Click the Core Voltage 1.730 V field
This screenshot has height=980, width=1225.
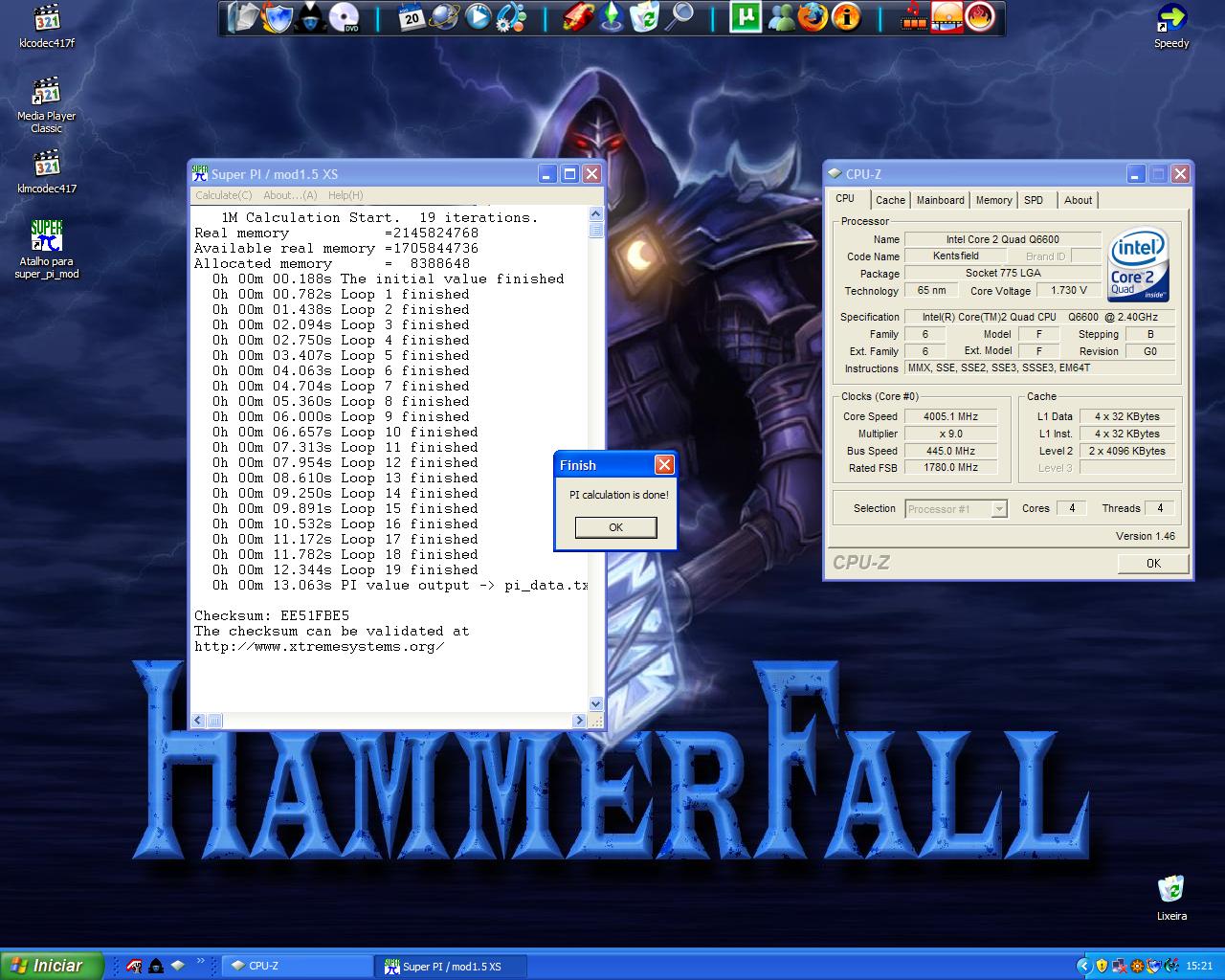point(1070,291)
